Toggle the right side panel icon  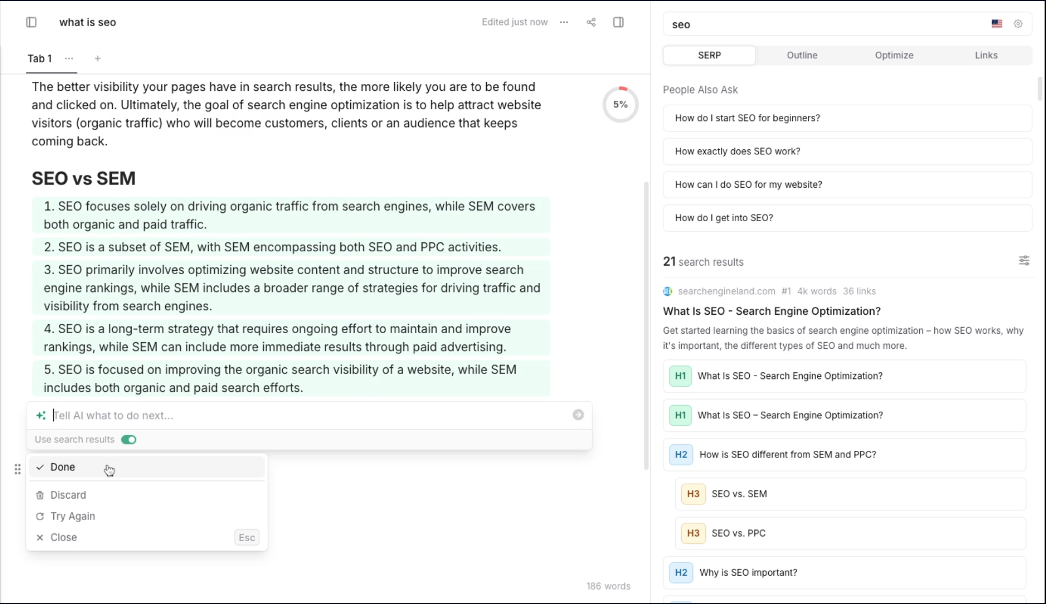click(618, 22)
